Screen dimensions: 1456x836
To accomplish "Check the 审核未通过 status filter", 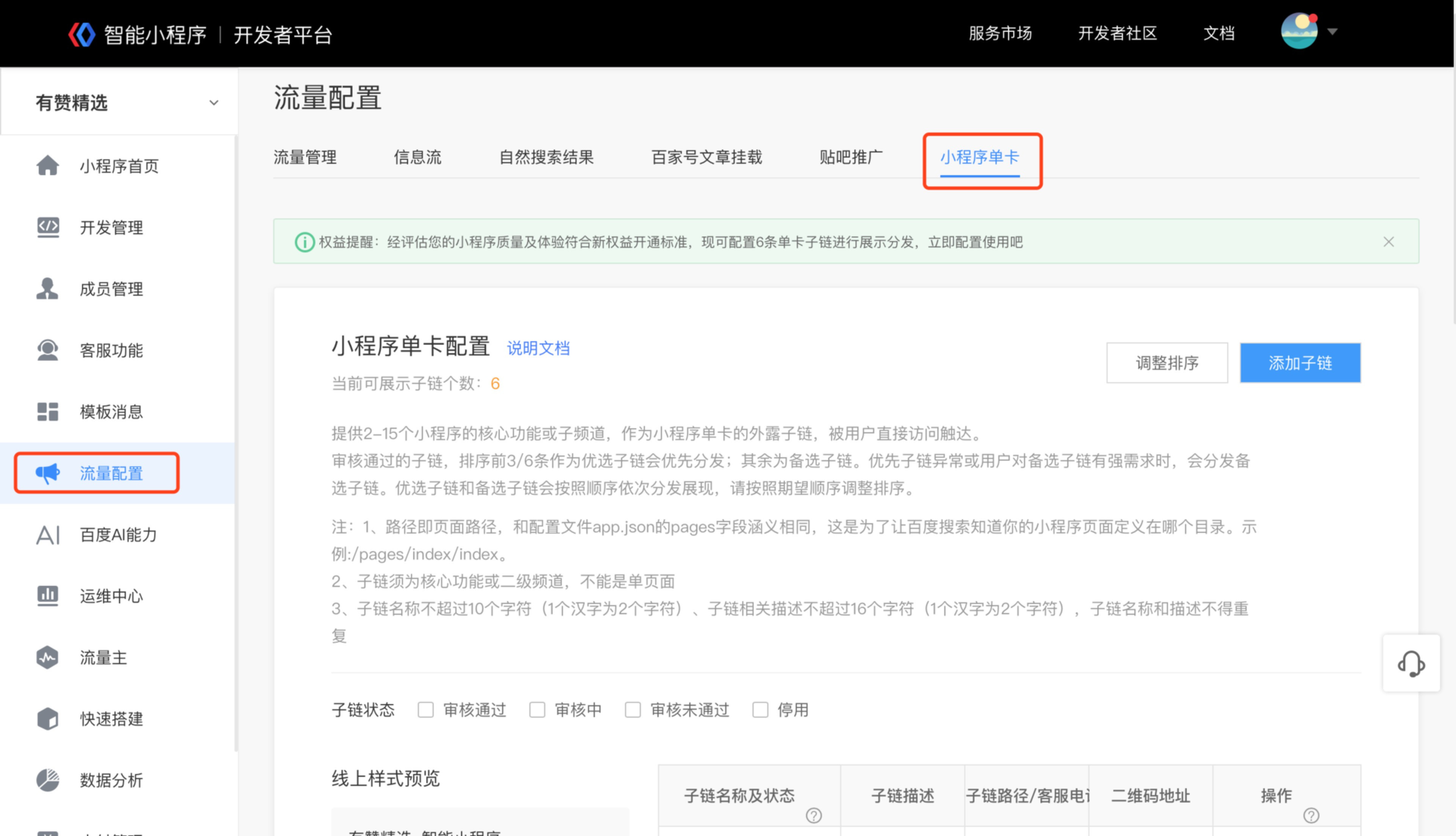I will [633, 710].
